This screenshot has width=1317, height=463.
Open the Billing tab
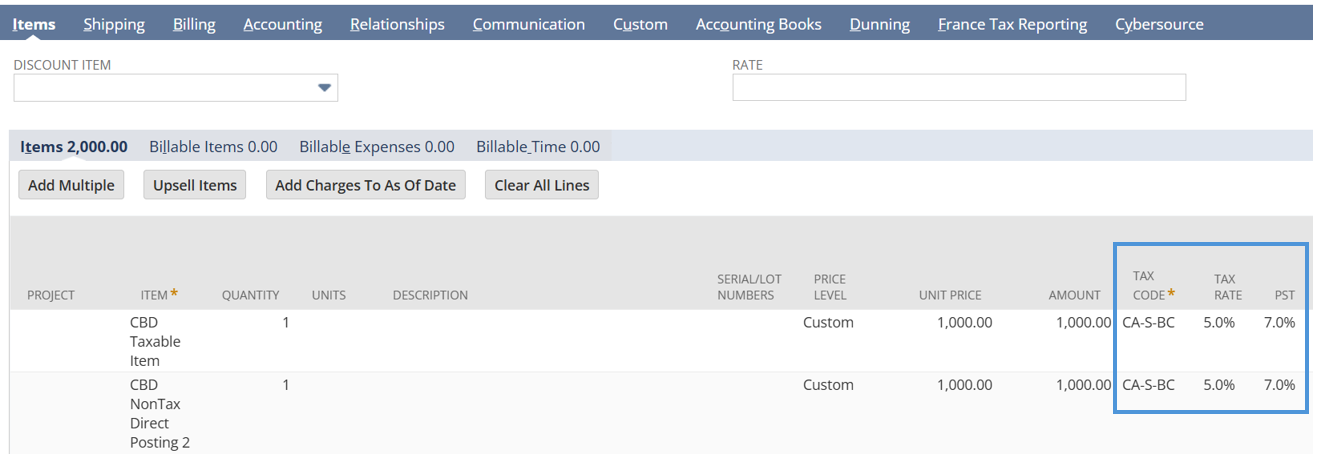click(194, 24)
